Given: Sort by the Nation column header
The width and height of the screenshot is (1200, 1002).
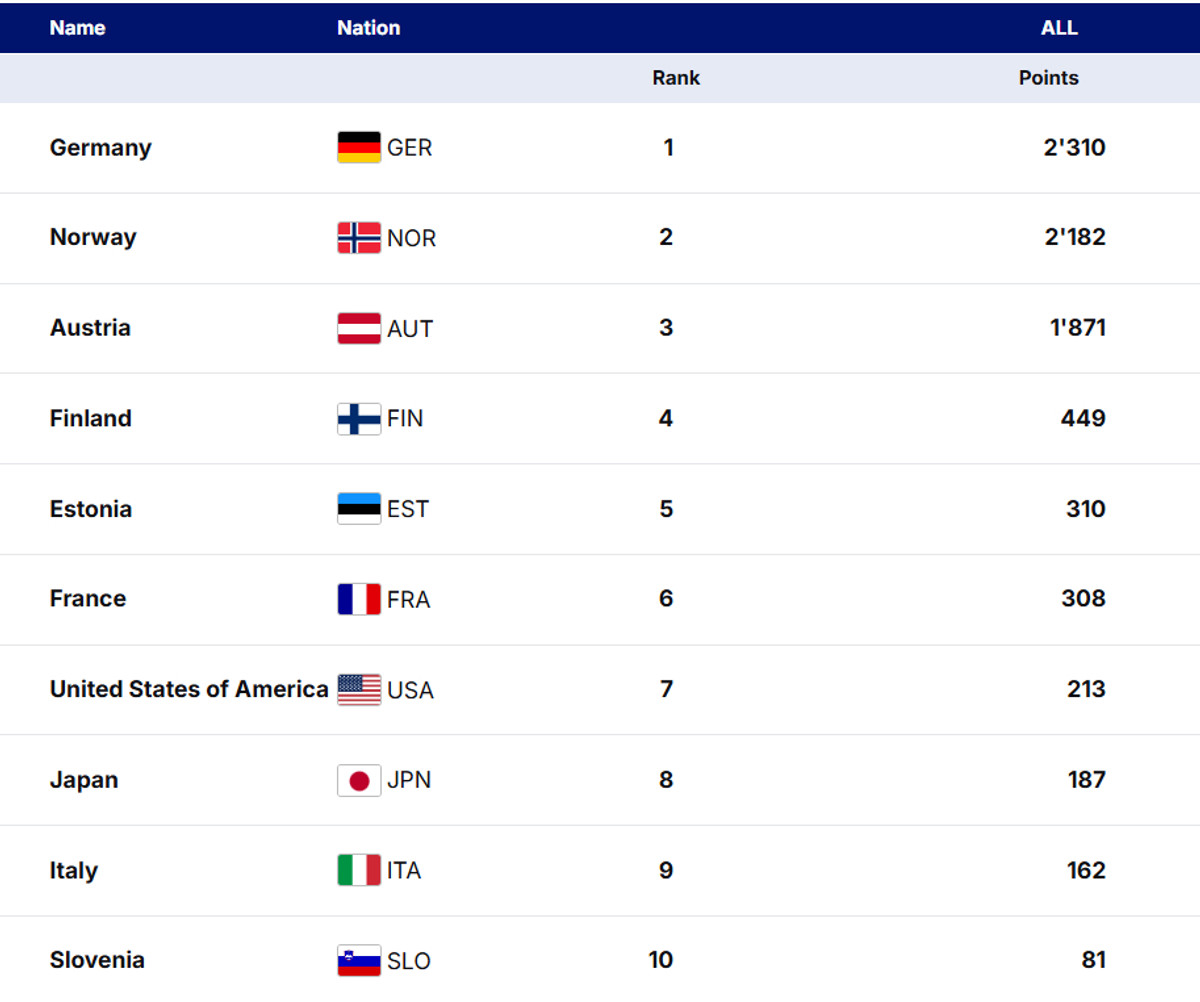Looking at the screenshot, I should tap(368, 28).
